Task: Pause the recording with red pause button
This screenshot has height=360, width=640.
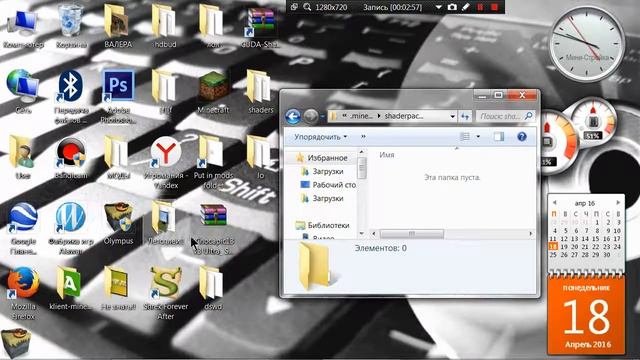Action: click(x=480, y=7)
